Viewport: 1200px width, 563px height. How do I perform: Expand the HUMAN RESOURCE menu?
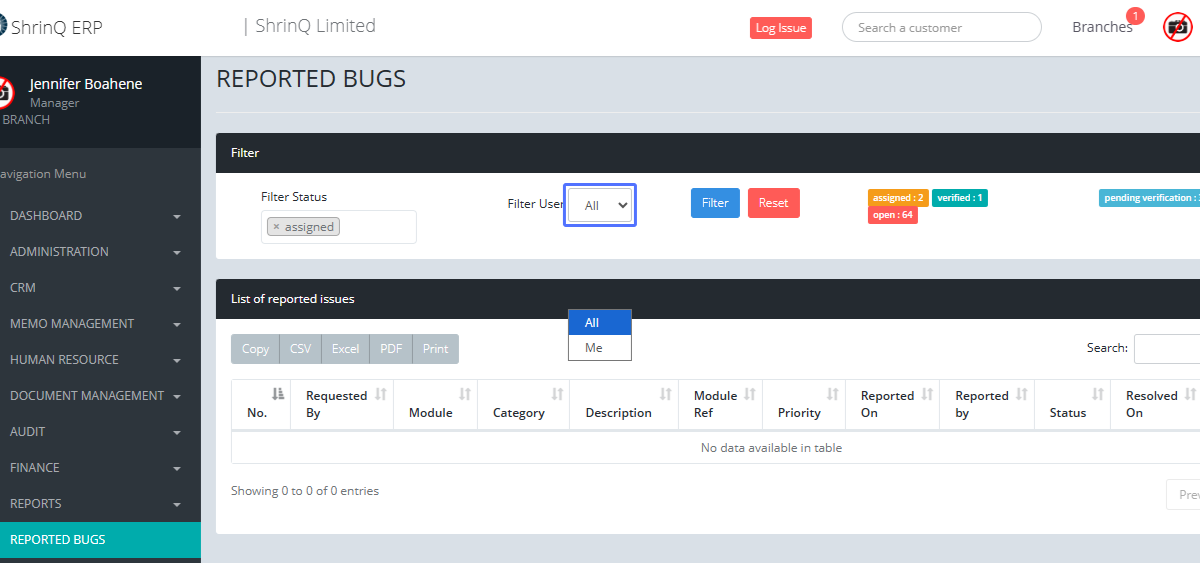(95, 360)
